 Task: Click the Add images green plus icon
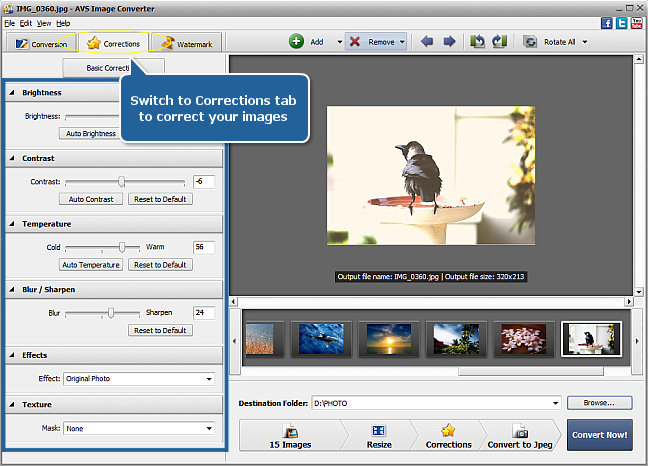pos(296,41)
